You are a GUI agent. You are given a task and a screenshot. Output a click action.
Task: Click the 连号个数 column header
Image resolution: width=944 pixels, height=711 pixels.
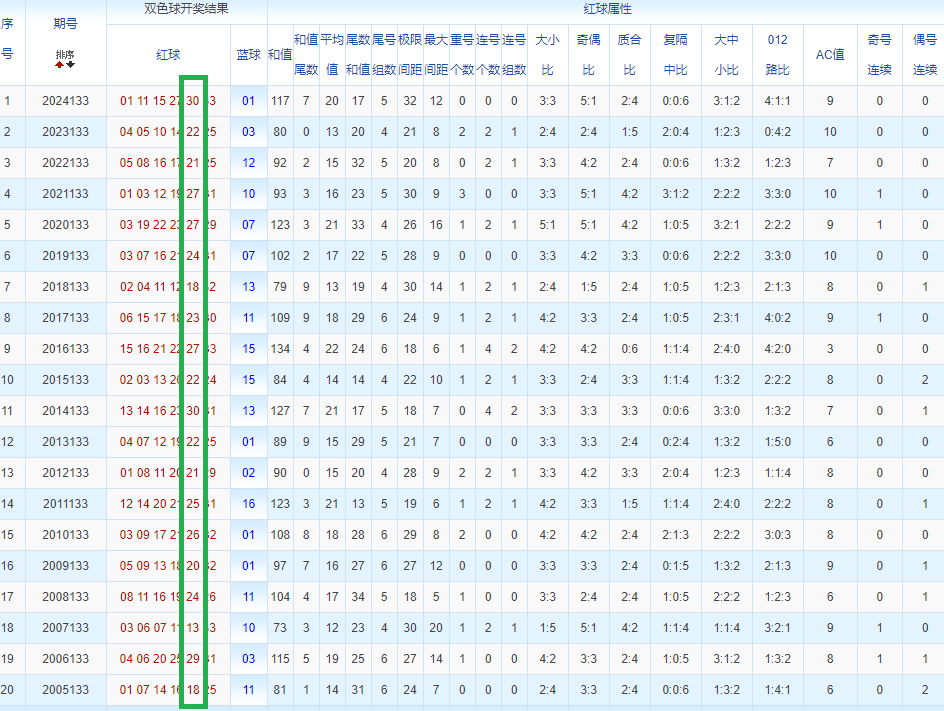point(488,55)
